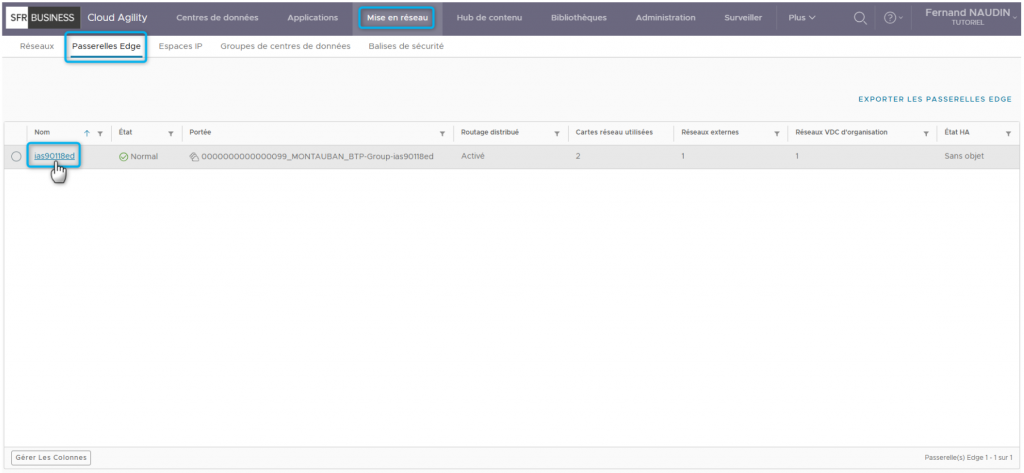Sort the Nom column with the arrow

(x=87, y=133)
